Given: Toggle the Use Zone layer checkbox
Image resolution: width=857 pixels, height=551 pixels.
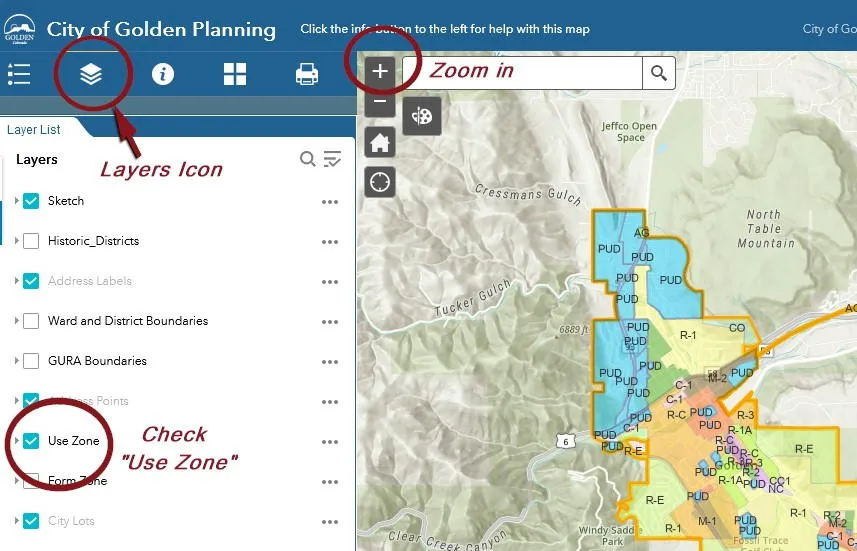Looking at the screenshot, I should (x=31, y=441).
